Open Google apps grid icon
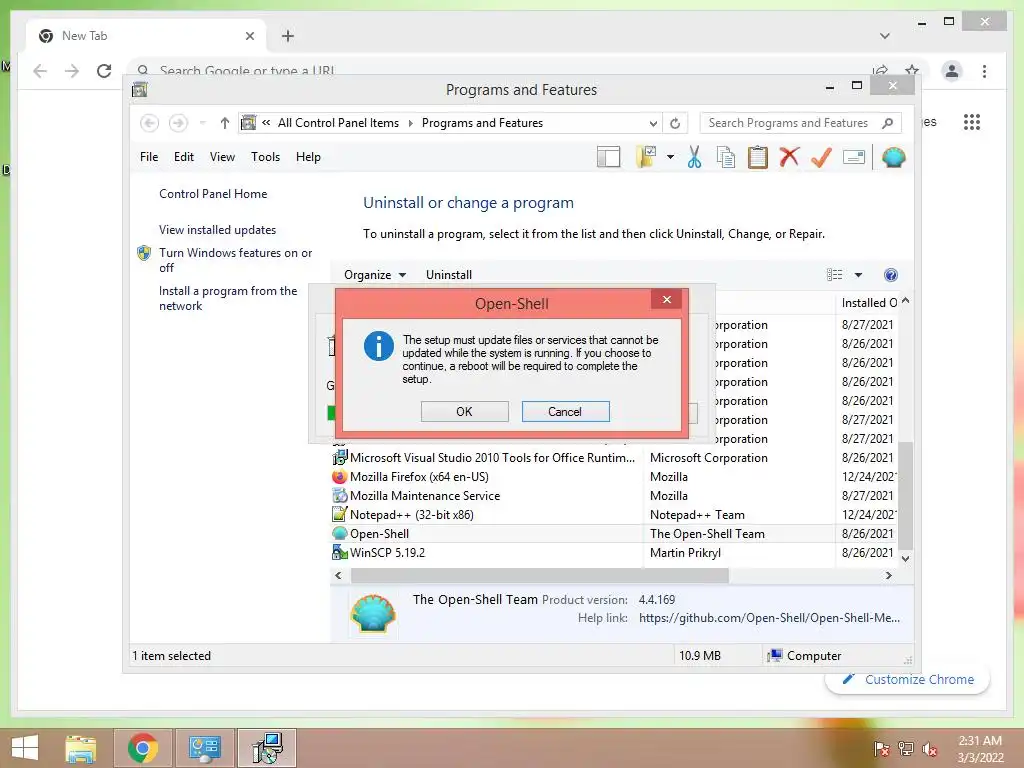This screenshot has width=1024, height=768. click(x=972, y=122)
